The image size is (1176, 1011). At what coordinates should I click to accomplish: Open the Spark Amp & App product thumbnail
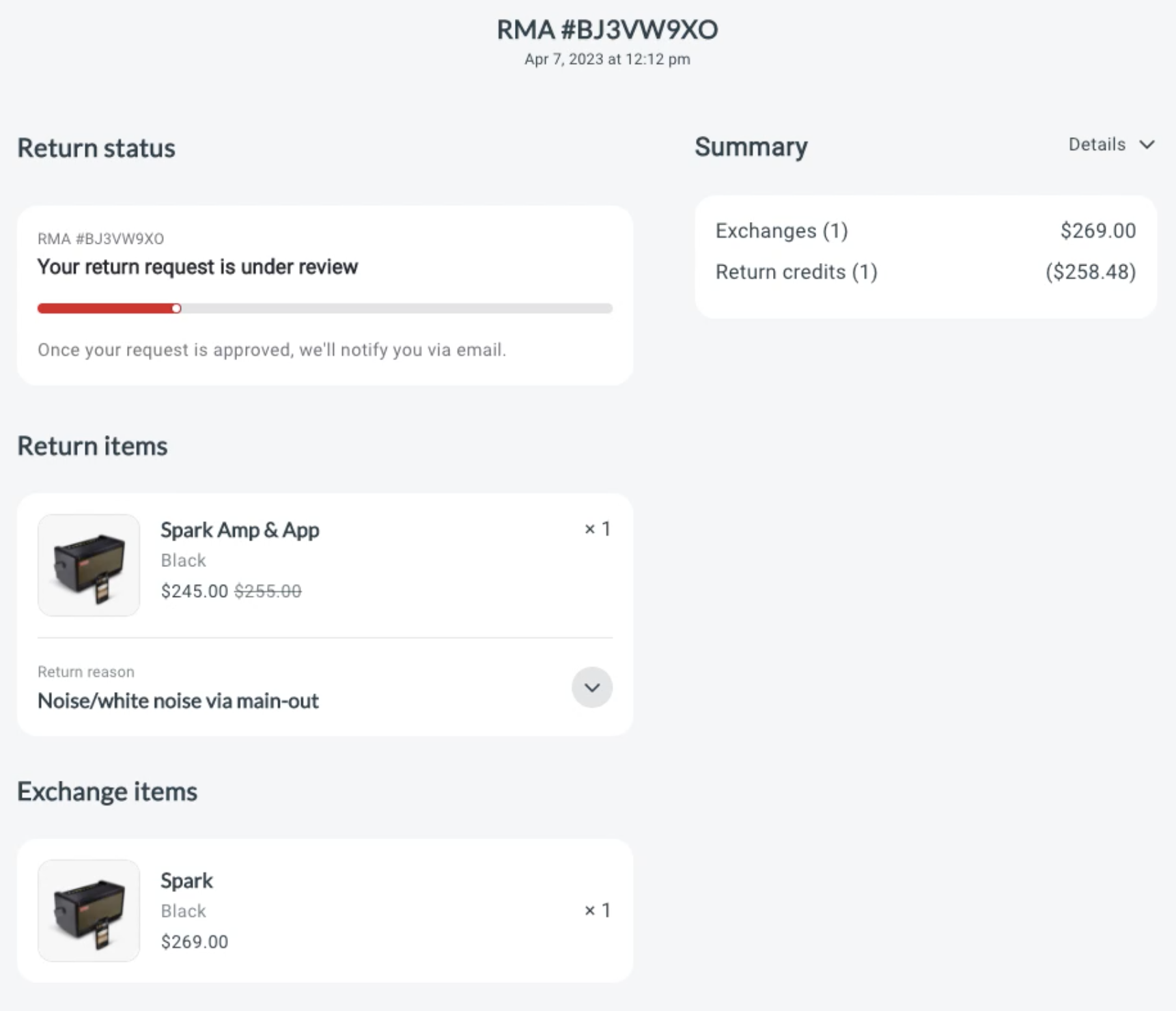pyautogui.click(x=89, y=566)
